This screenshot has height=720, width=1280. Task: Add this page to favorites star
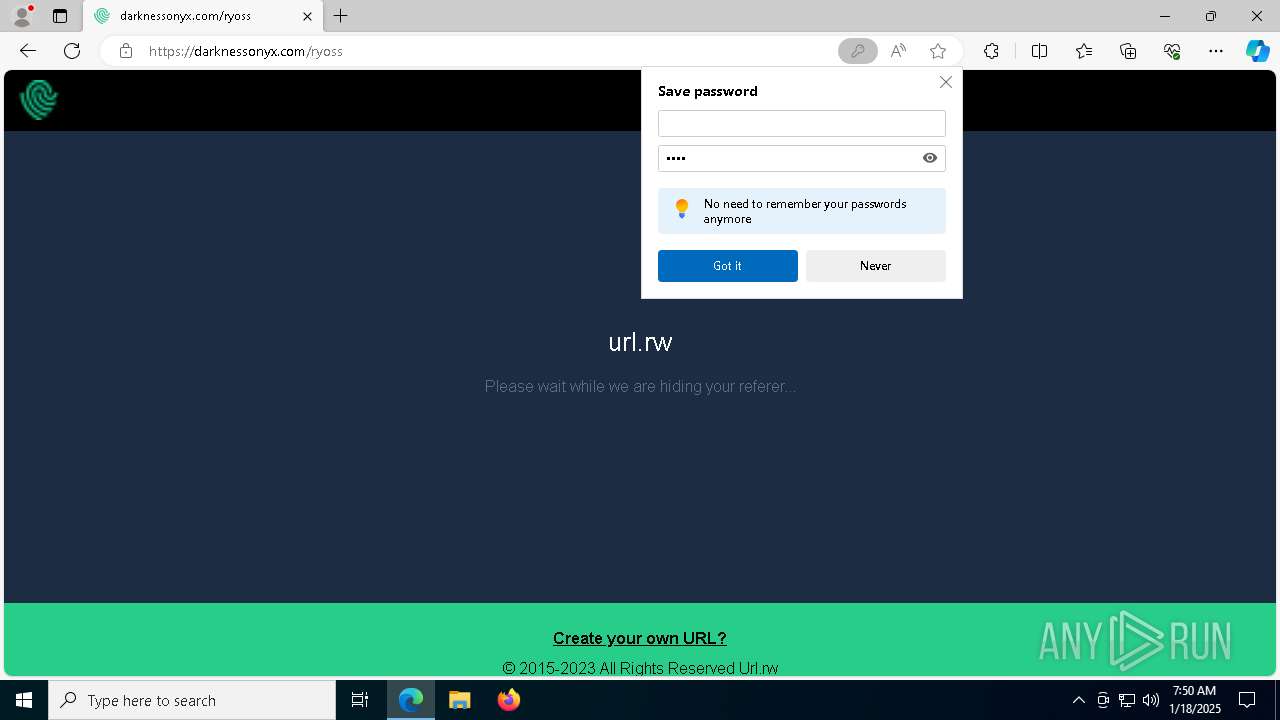click(x=938, y=51)
